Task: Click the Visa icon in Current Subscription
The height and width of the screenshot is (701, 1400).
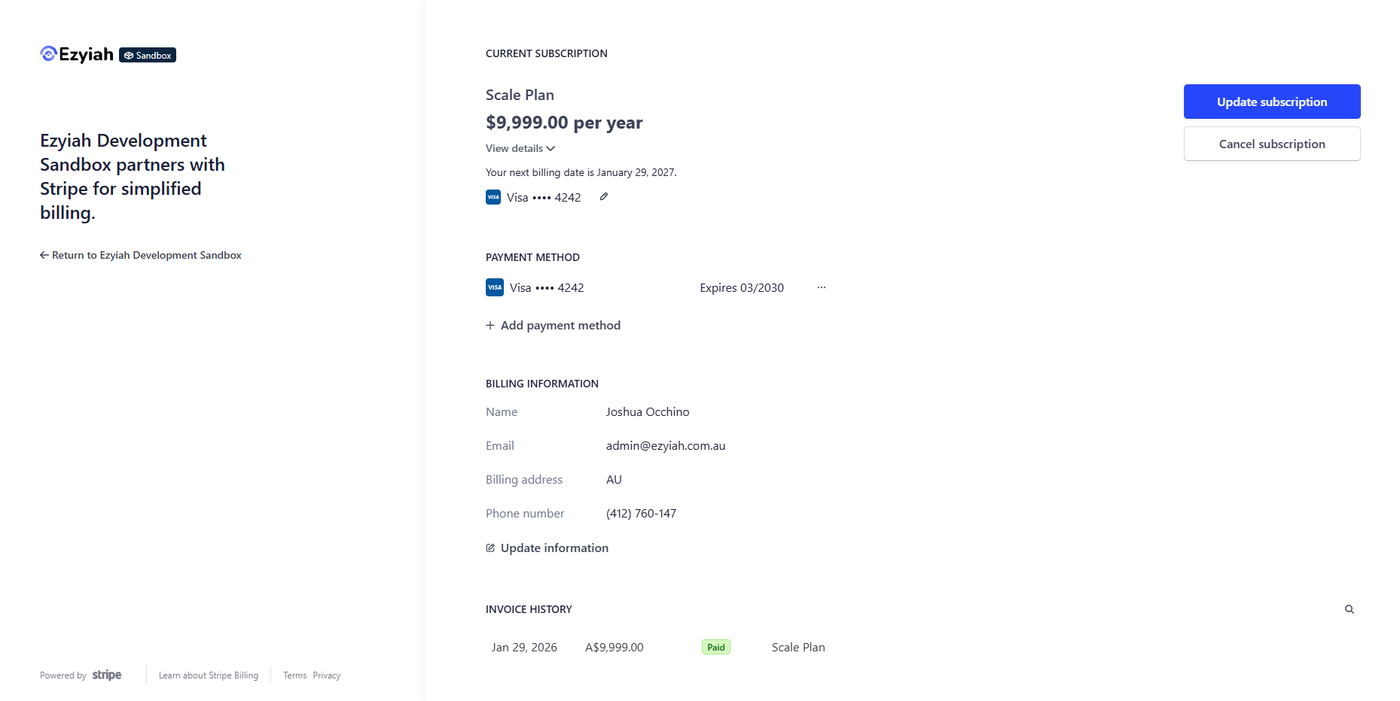Action: coord(493,198)
